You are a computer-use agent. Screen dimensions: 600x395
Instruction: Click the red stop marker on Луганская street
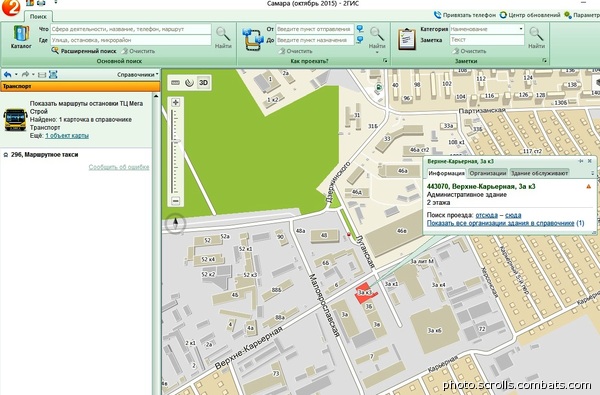pos(348,235)
